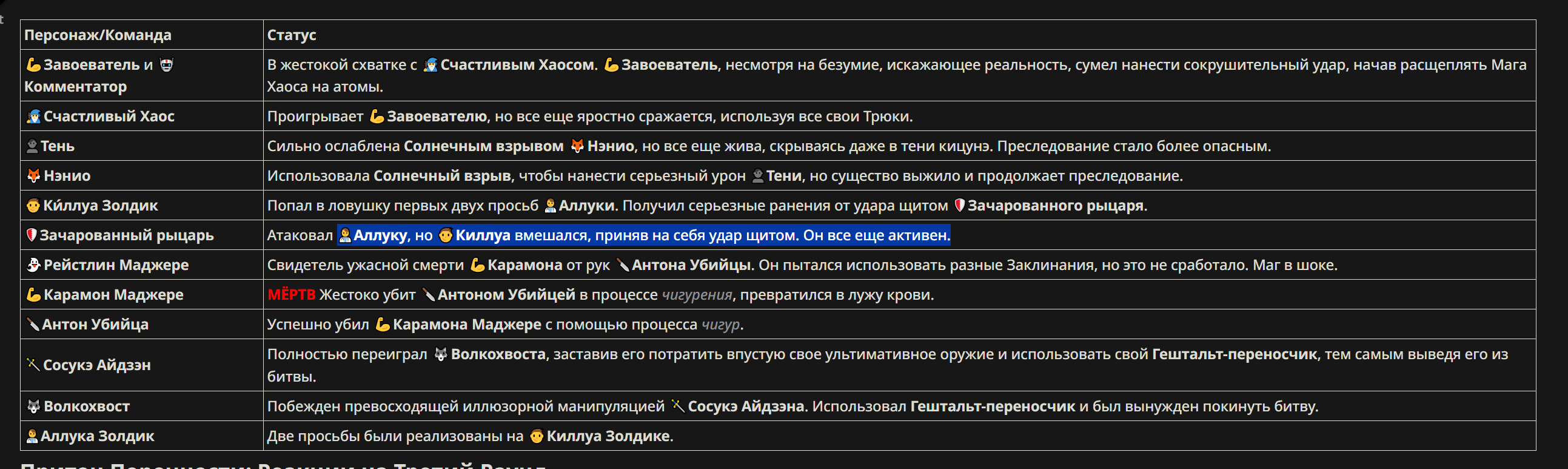Click the person emoji beside Аллука Золдик name cell
The height and width of the screenshot is (469, 1568).
tap(32, 436)
